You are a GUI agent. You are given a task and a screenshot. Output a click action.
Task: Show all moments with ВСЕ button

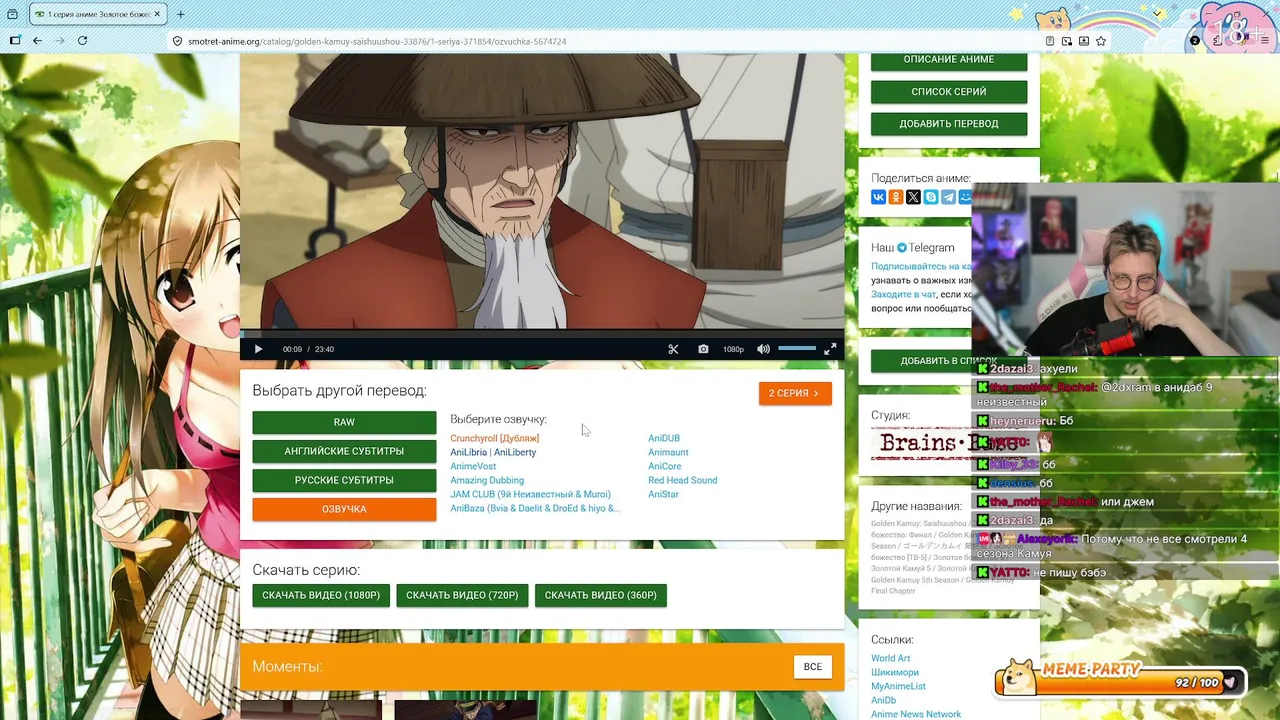pyautogui.click(x=813, y=667)
